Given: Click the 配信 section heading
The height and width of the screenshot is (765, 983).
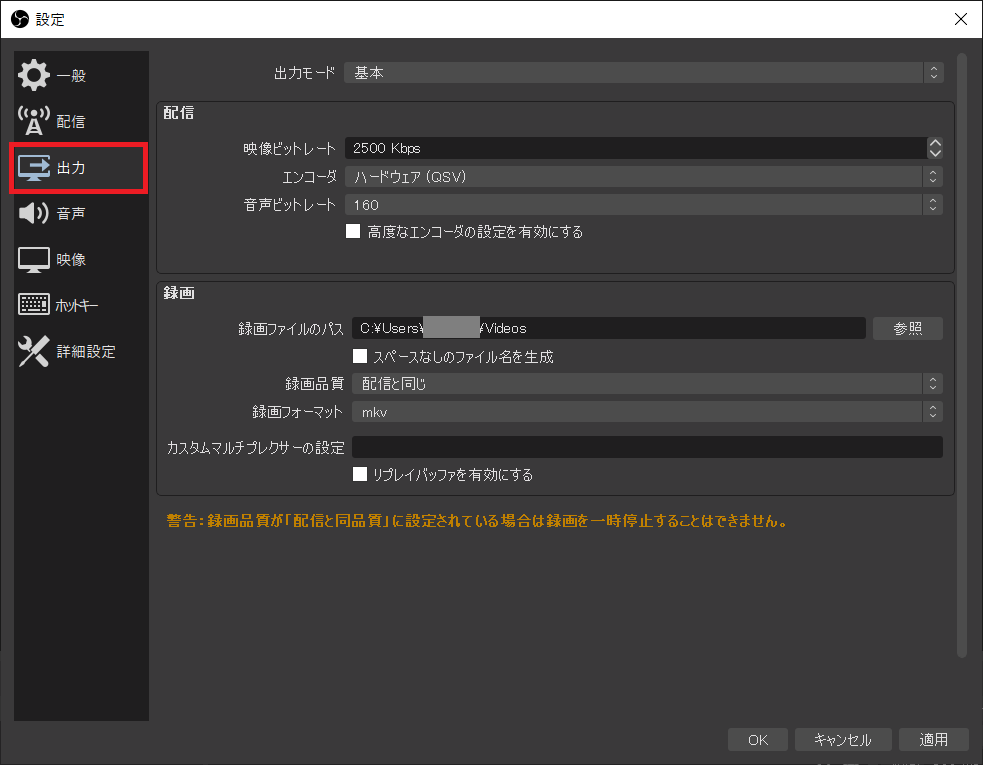Looking at the screenshot, I should pos(179,113).
